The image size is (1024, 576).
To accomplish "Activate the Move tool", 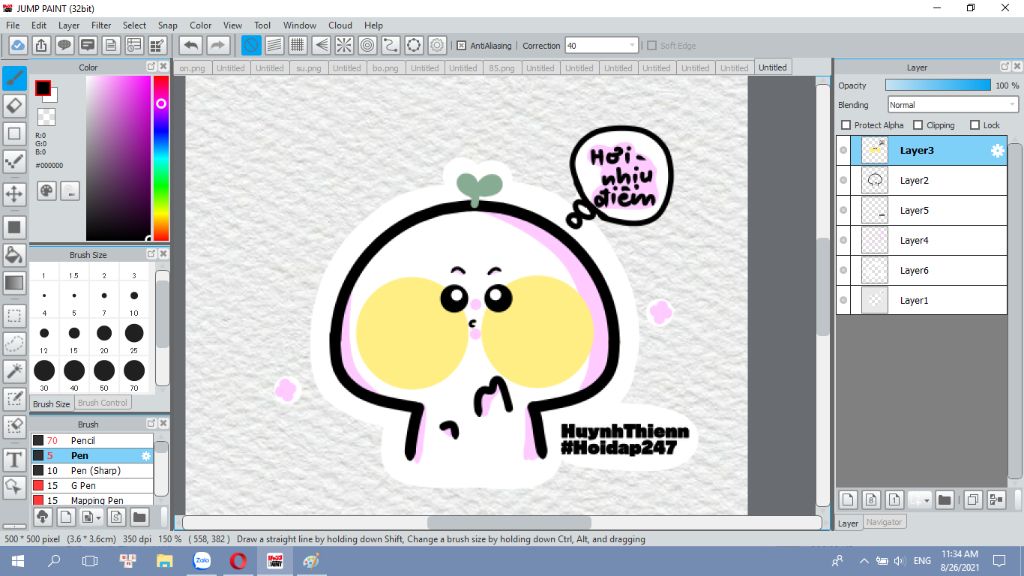I will point(14,193).
